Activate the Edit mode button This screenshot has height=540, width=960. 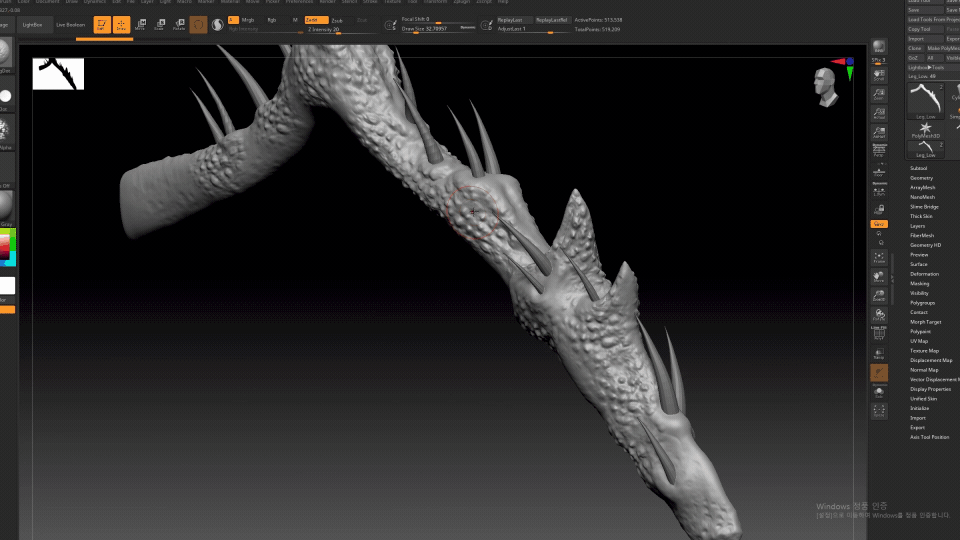click(x=101, y=25)
